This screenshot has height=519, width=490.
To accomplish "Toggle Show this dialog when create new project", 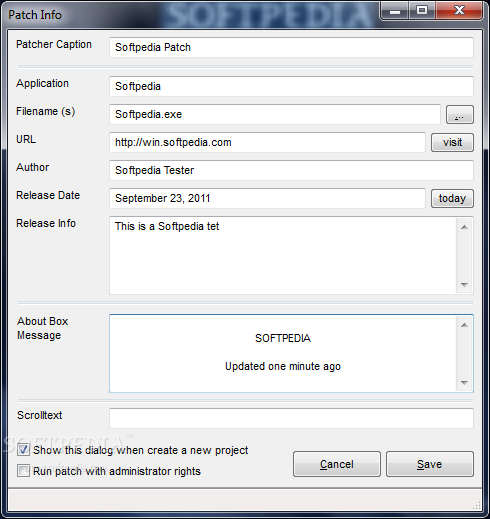I will click(23, 450).
